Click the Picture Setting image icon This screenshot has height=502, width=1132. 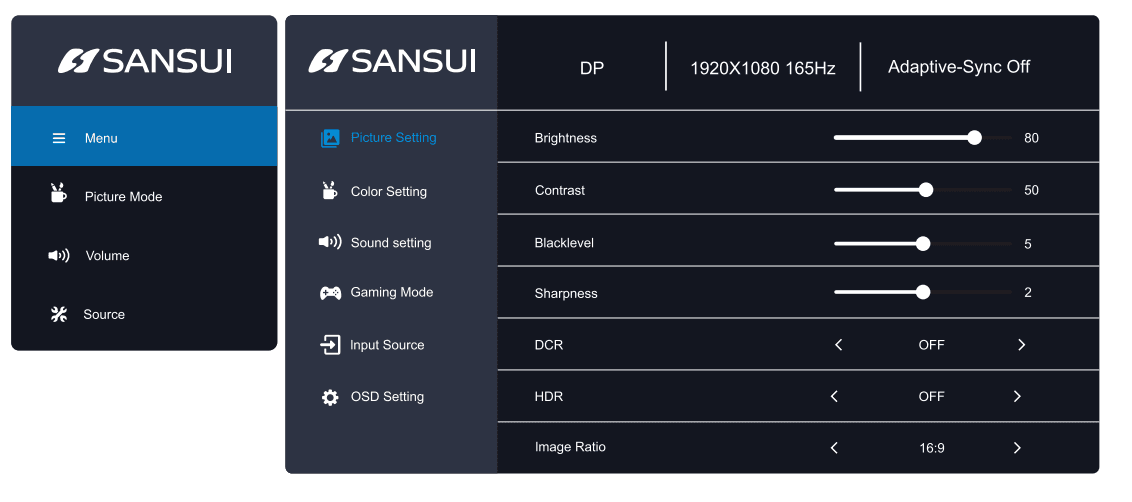point(330,138)
